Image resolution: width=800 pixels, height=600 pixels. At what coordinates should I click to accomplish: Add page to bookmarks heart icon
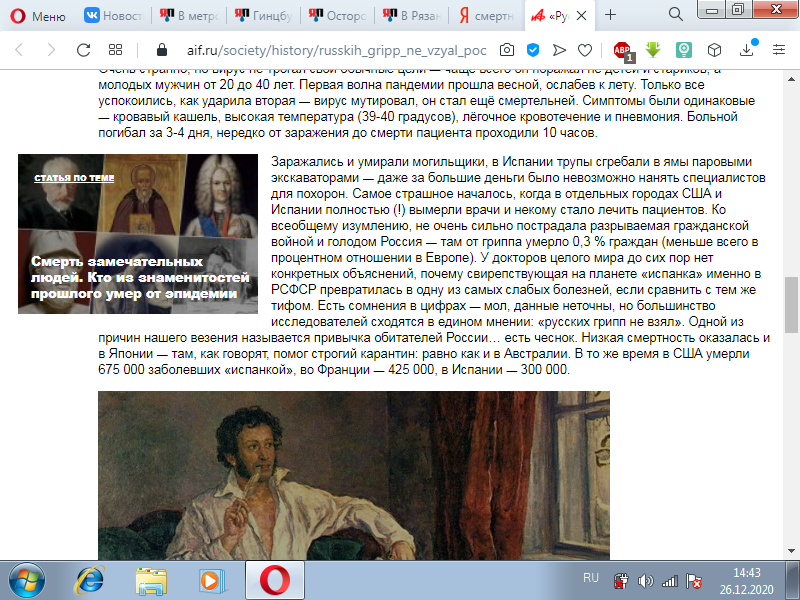coord(585,50)
